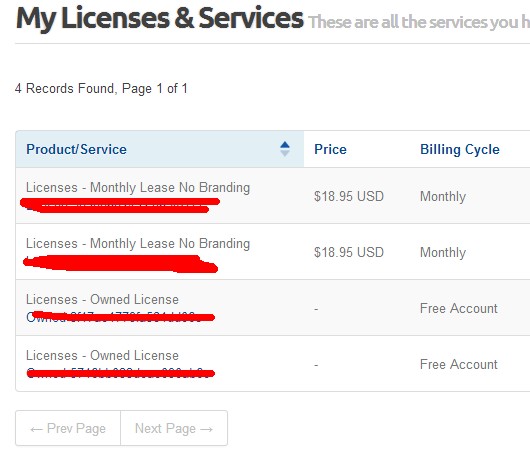Go to Prev Page
The width and height of the screenshot is (530, 459).
click(68, 429)
